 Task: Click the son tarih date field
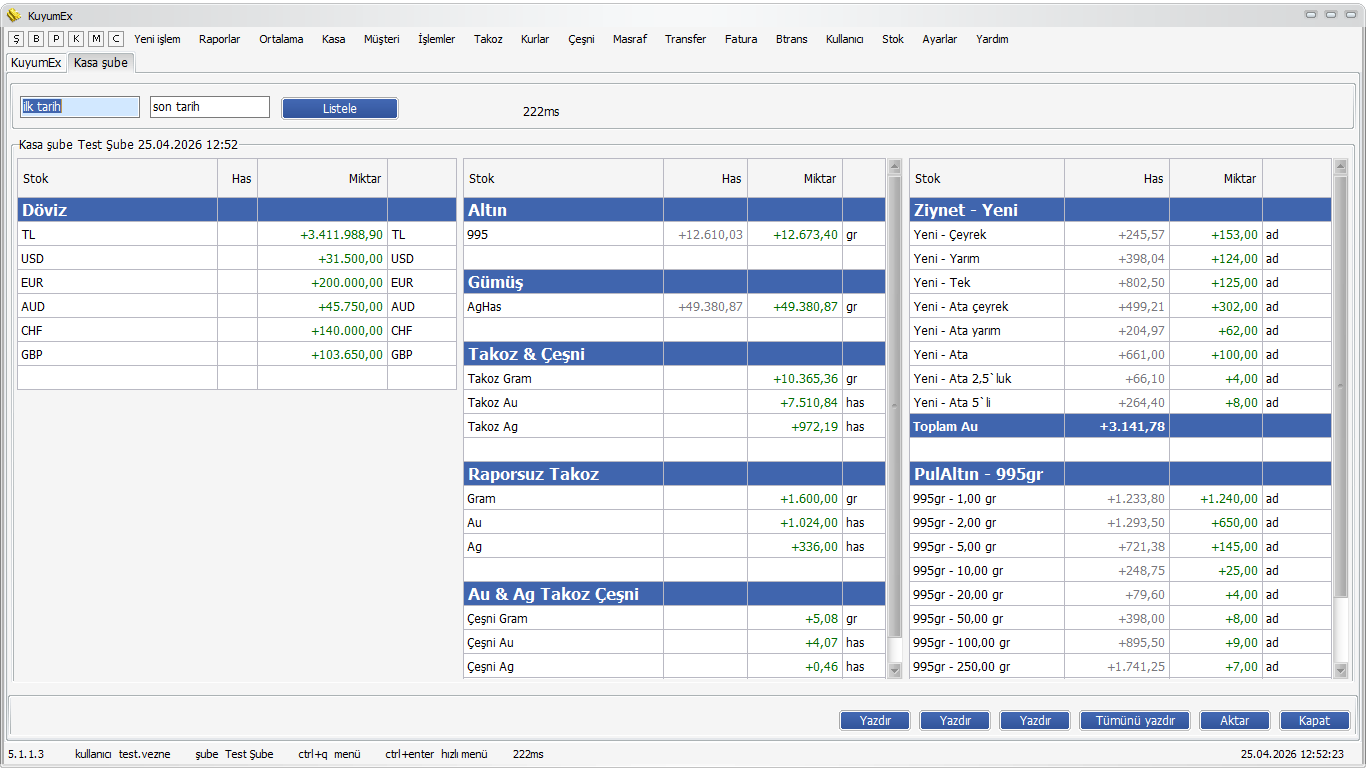pos(209,107)
